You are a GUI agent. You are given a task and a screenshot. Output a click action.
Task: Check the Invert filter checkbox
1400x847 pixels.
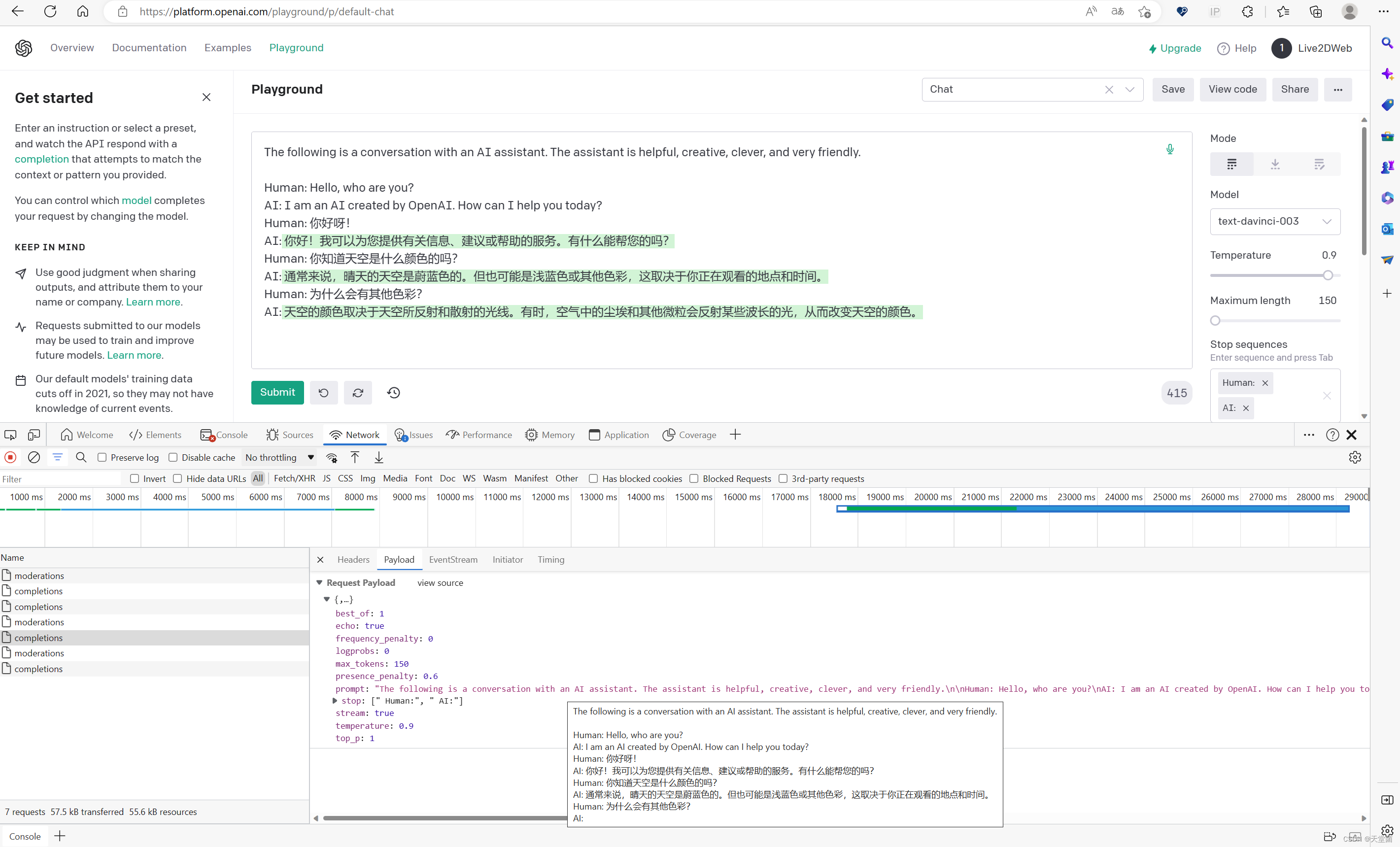click(135, 479)
